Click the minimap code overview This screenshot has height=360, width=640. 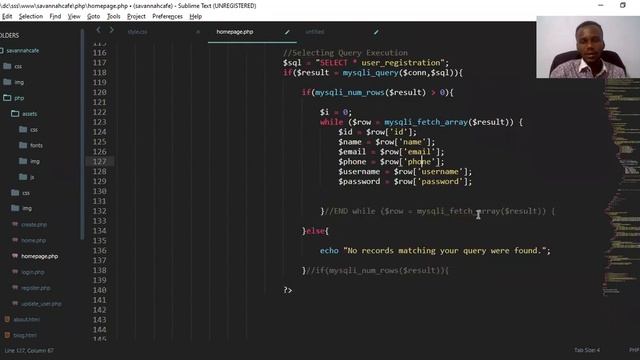tap(621, 188)
